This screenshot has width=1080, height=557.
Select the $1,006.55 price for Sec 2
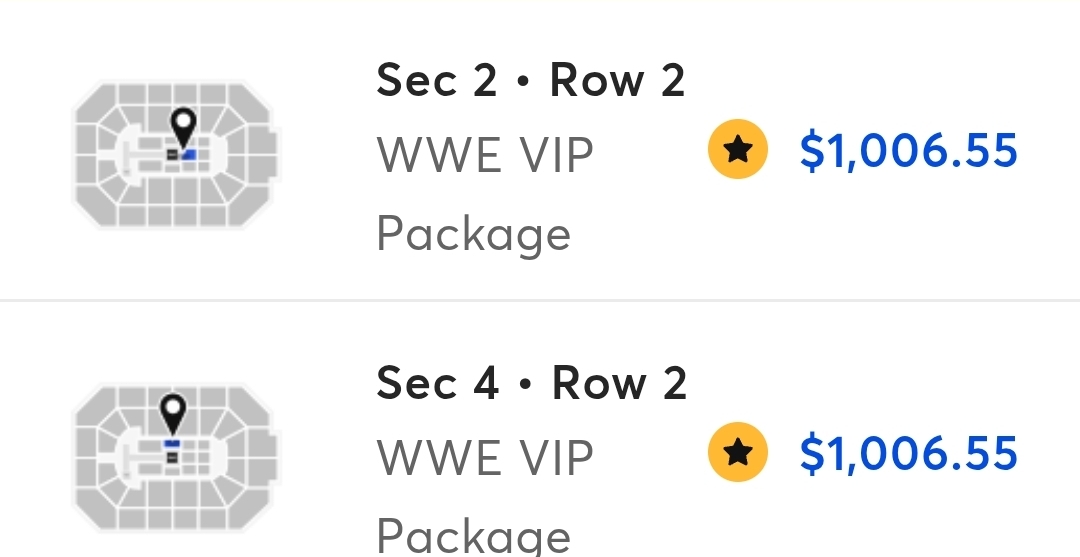click(x=908, y=151)
